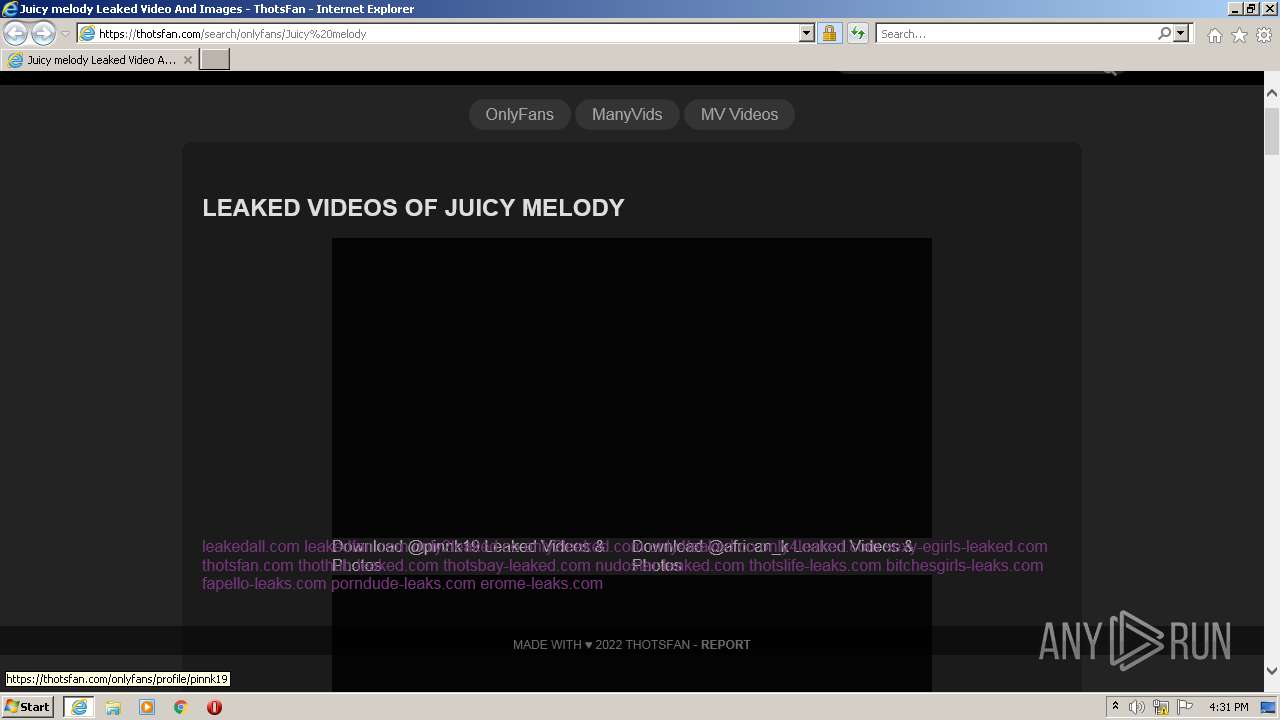Open the network tray icon
The height and width of the screenshot is (720, 1280).
(1161, 707)
